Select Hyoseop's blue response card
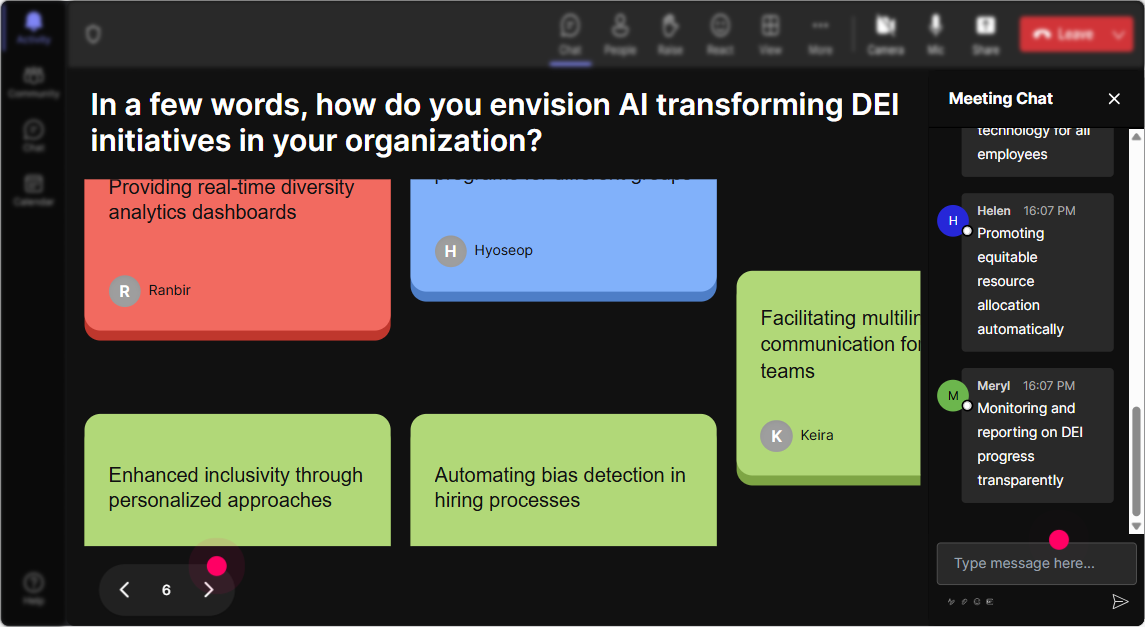Screen dimensions: 1145x627 point(563,240)
